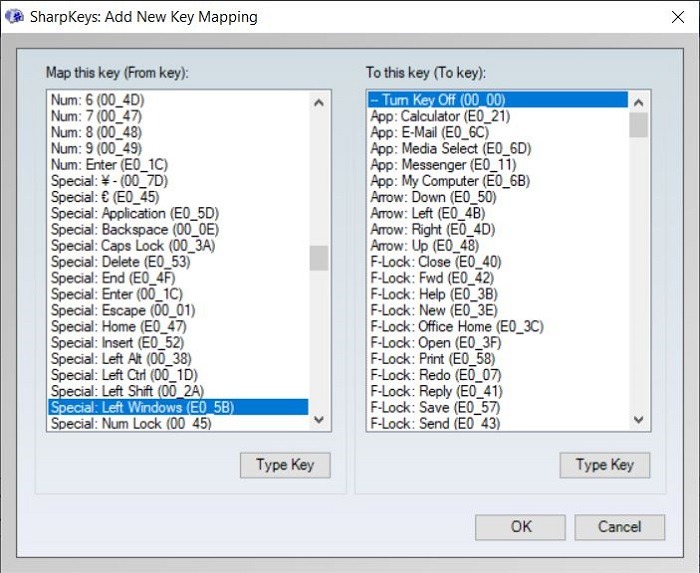Select Special: Caps Lock (00_3A) entry
This screenshot has height=573, width=700.
178,245
